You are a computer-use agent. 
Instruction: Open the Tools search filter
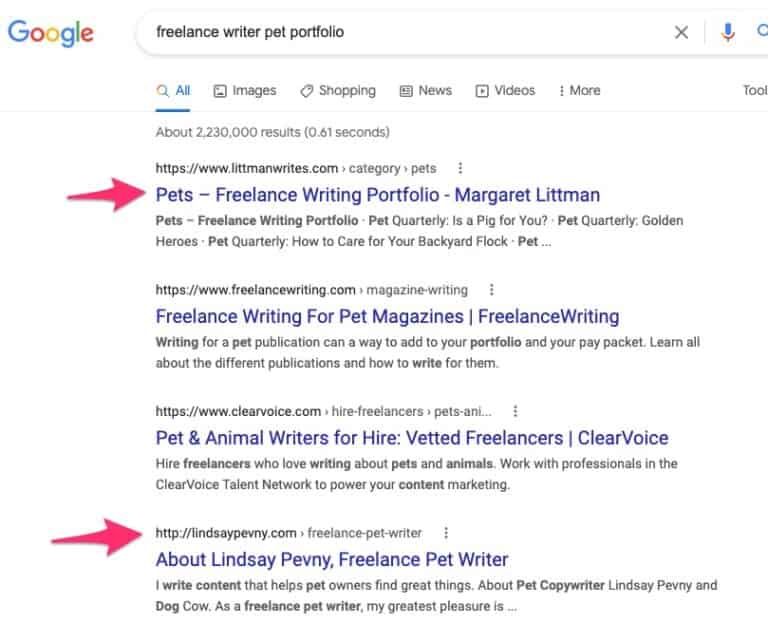[755, 91]
